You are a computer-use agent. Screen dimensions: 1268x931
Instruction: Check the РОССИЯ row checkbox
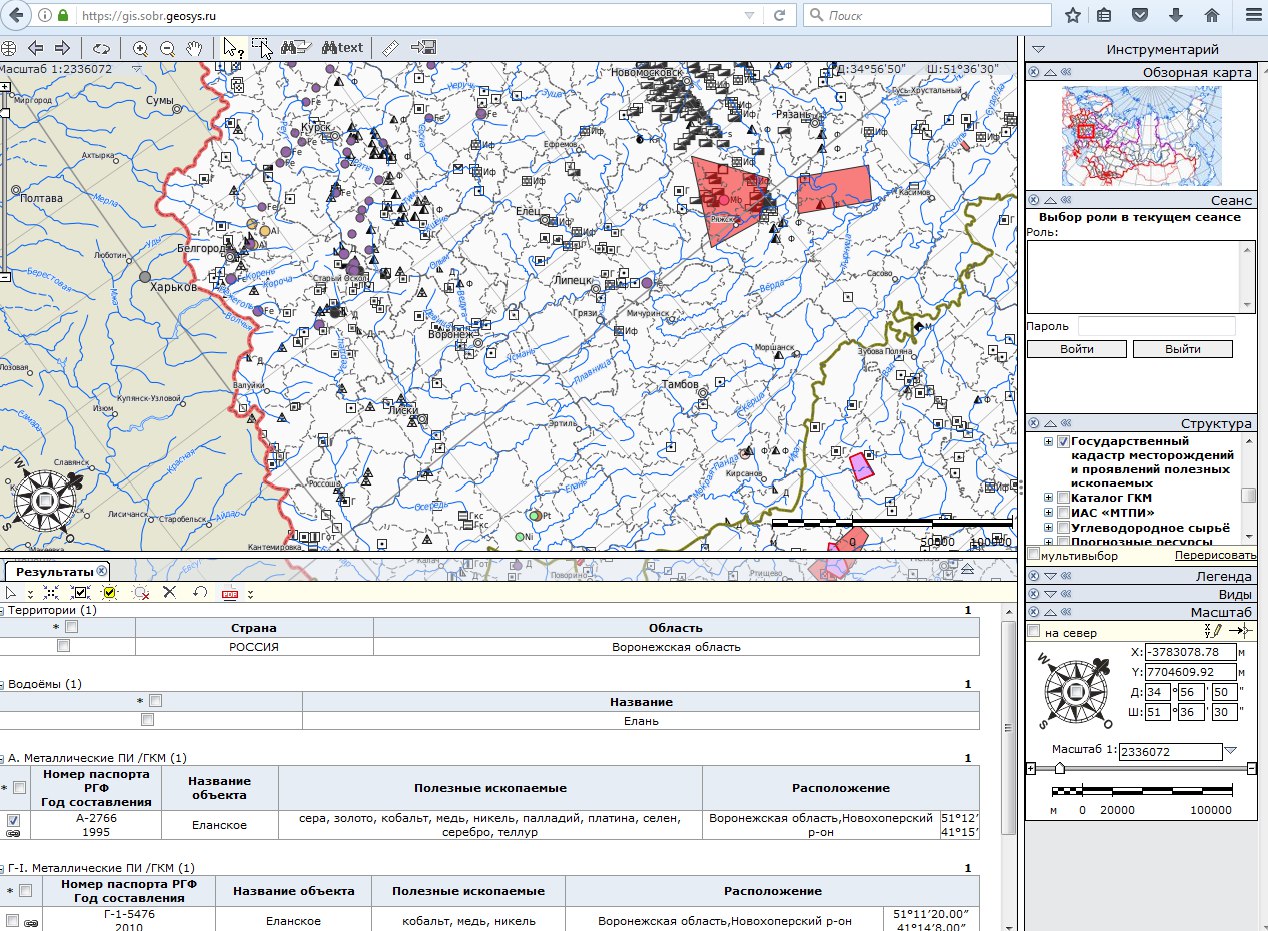pyautogui.click(x=64, y=646)
